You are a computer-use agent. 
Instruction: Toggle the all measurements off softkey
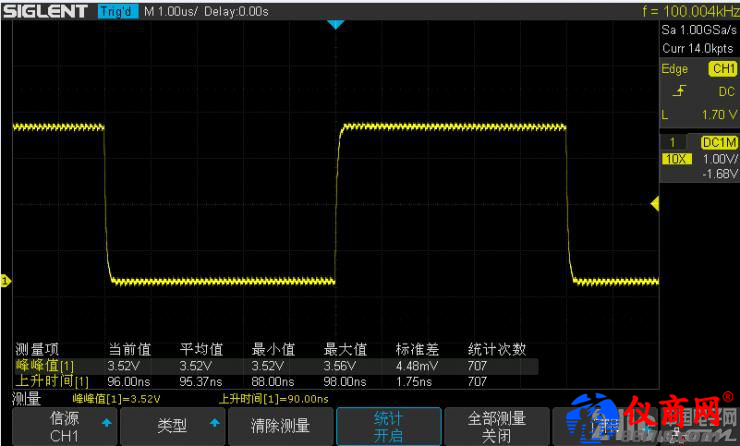click(496, 426)
